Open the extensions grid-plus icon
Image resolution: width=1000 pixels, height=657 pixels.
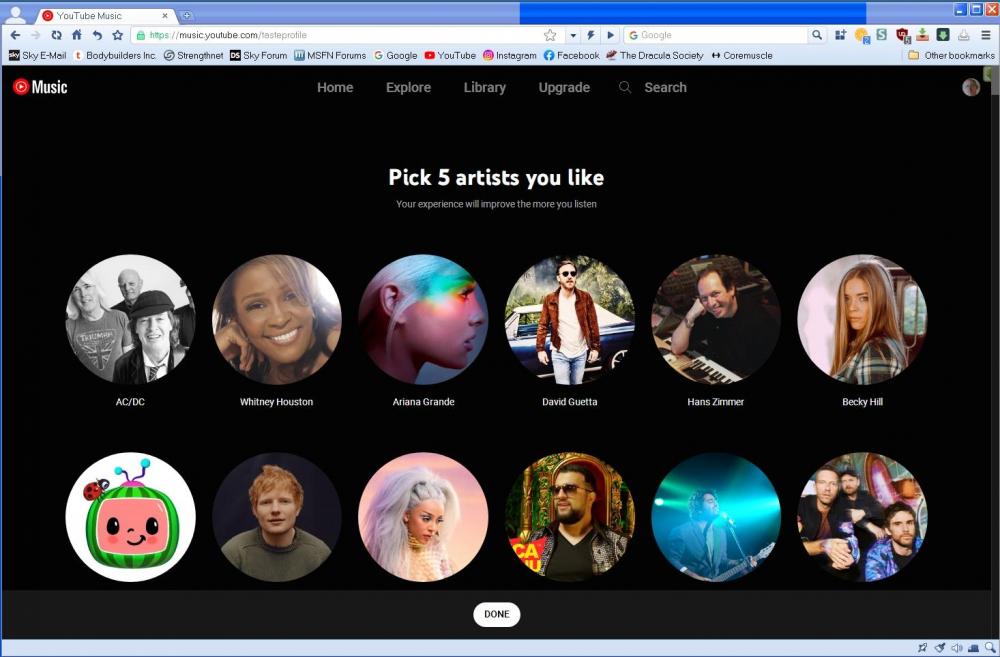(x=841, y=35)
